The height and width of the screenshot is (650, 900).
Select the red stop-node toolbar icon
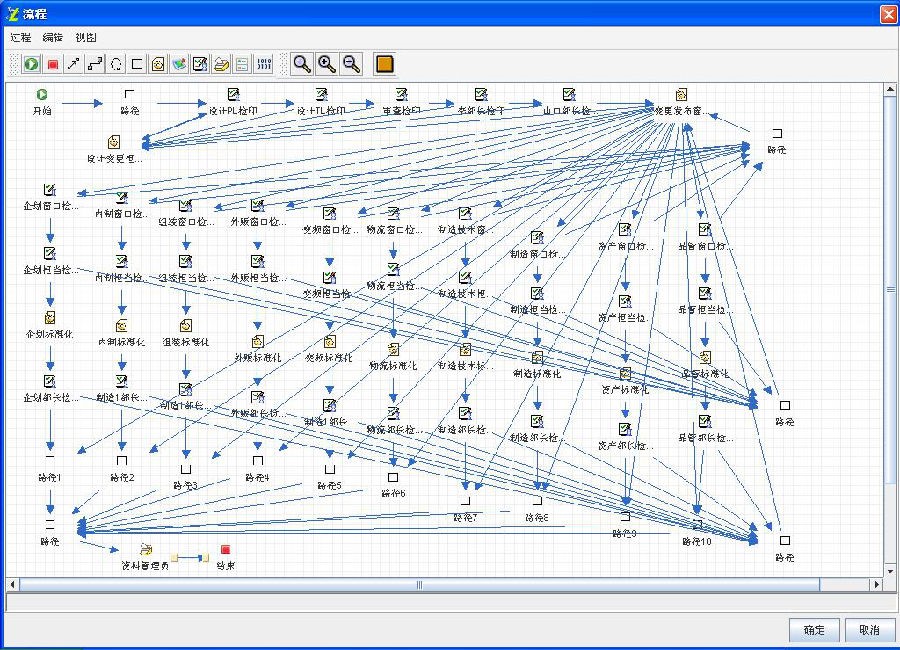click(x=53, y=64)
